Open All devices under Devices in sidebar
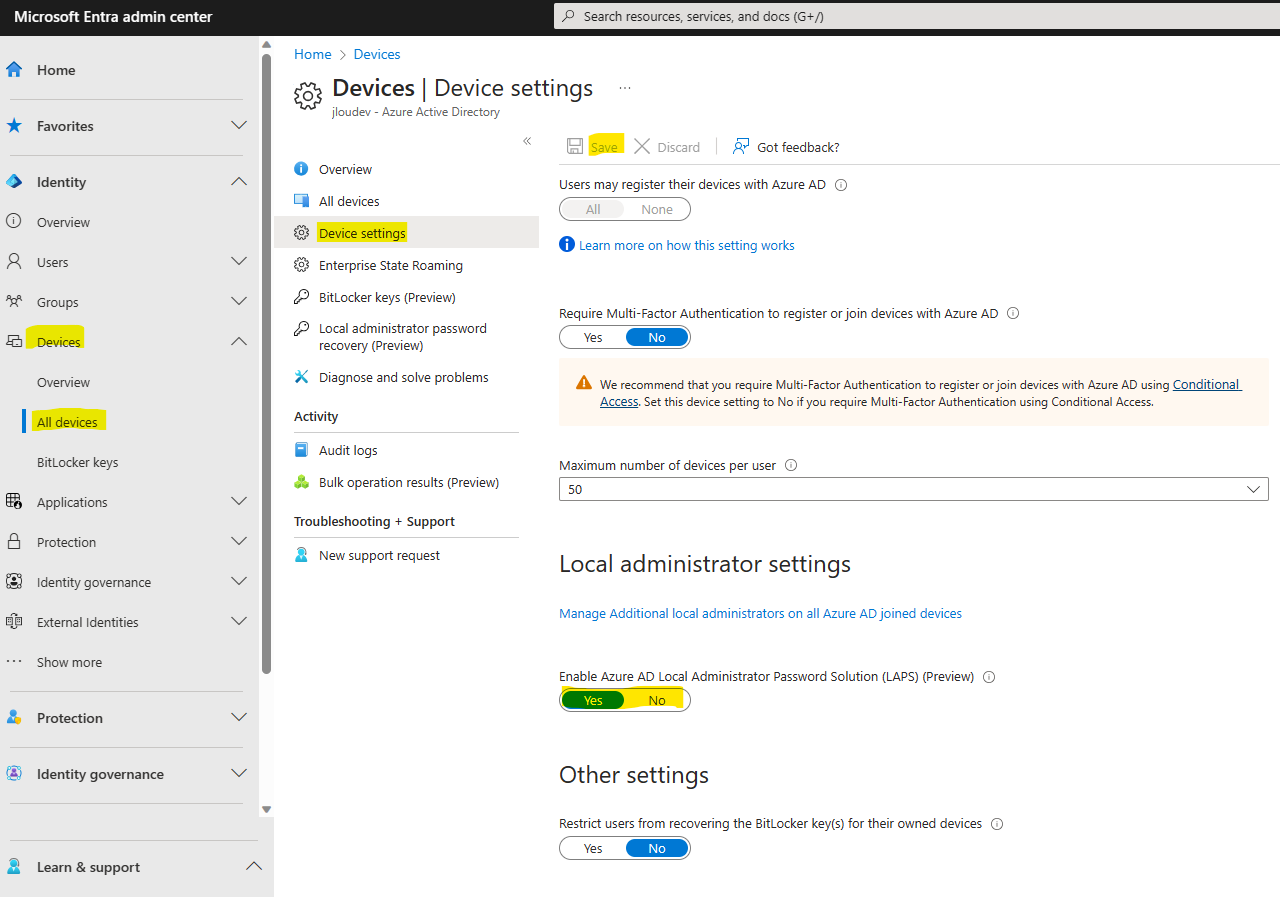 pos(67,422)
